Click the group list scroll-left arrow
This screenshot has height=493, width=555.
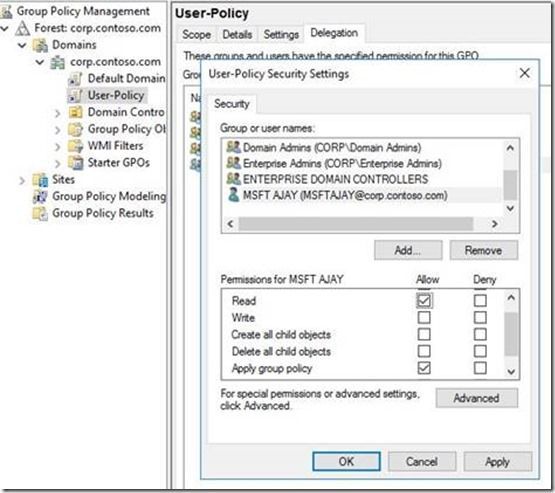click(230, 224)
